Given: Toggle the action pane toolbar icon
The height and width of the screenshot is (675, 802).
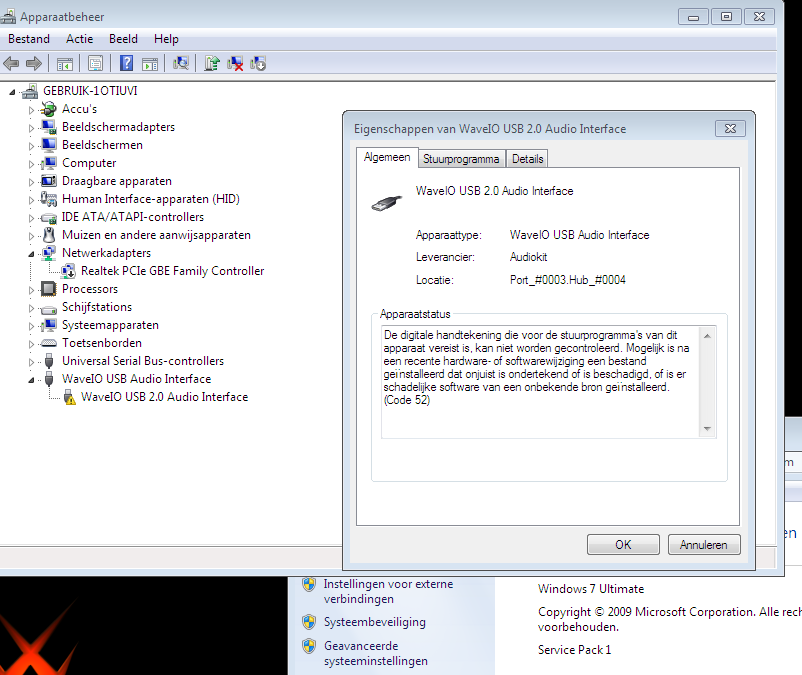Looking at the screenshot, I should [x=150, y=64].
